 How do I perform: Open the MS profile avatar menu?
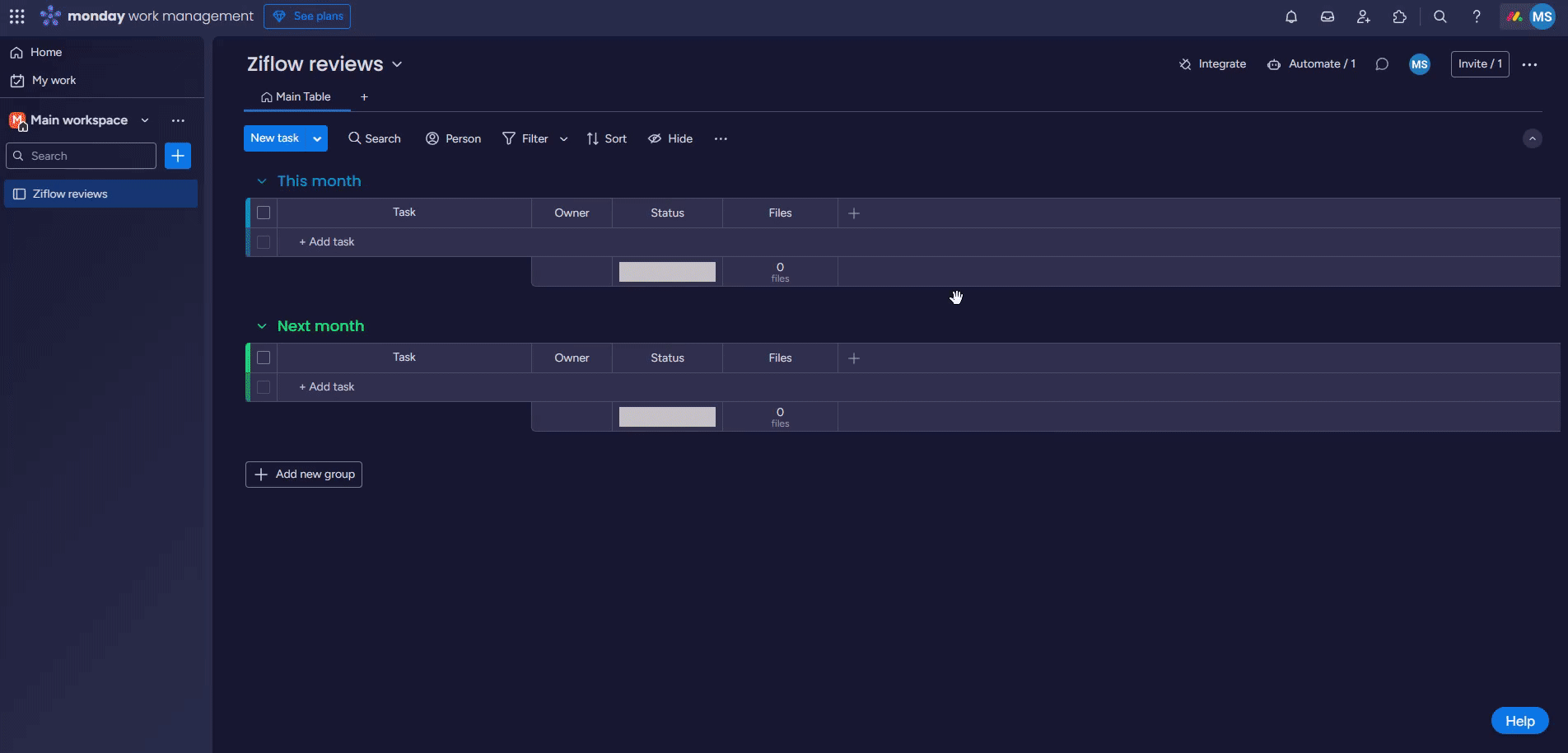[x=1542, y=16]
